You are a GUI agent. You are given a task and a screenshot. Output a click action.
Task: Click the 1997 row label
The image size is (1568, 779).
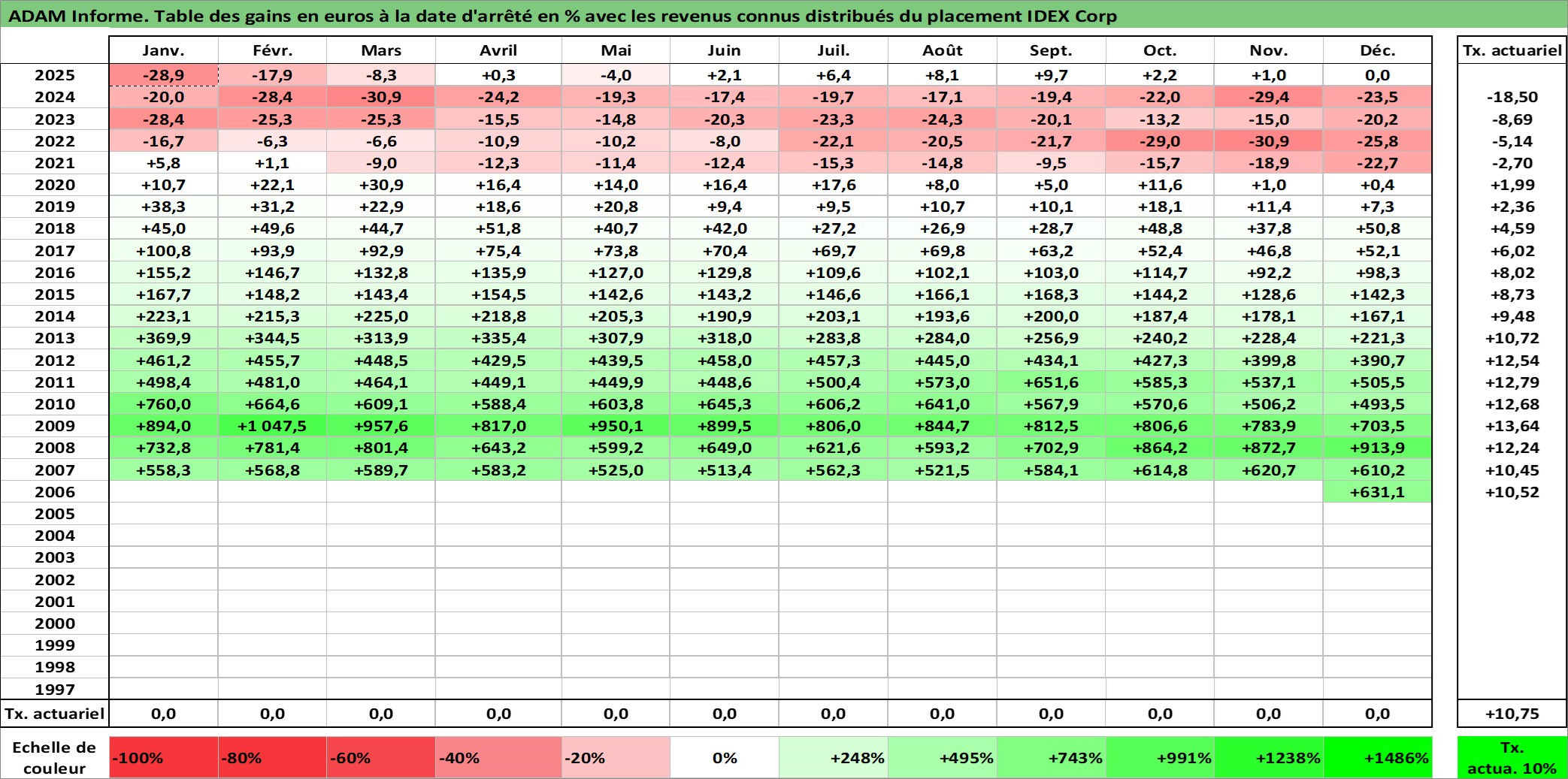point(55,689)
